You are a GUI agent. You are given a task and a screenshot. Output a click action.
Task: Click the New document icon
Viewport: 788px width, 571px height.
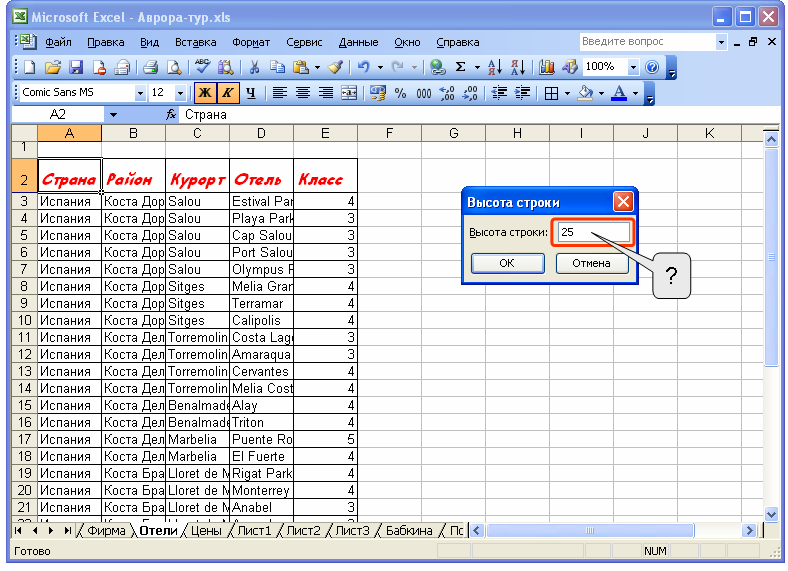30,67
